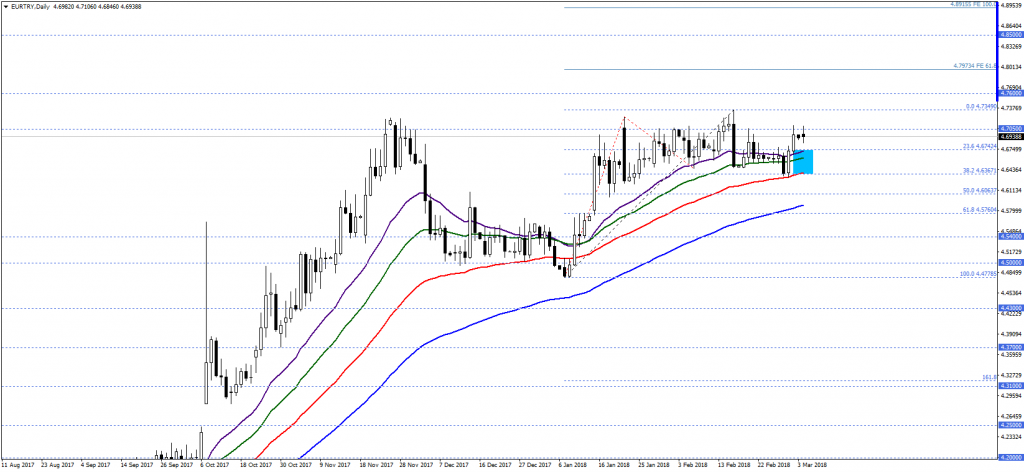Select the red dashed Fibonacci trend line

pos(613,147)
